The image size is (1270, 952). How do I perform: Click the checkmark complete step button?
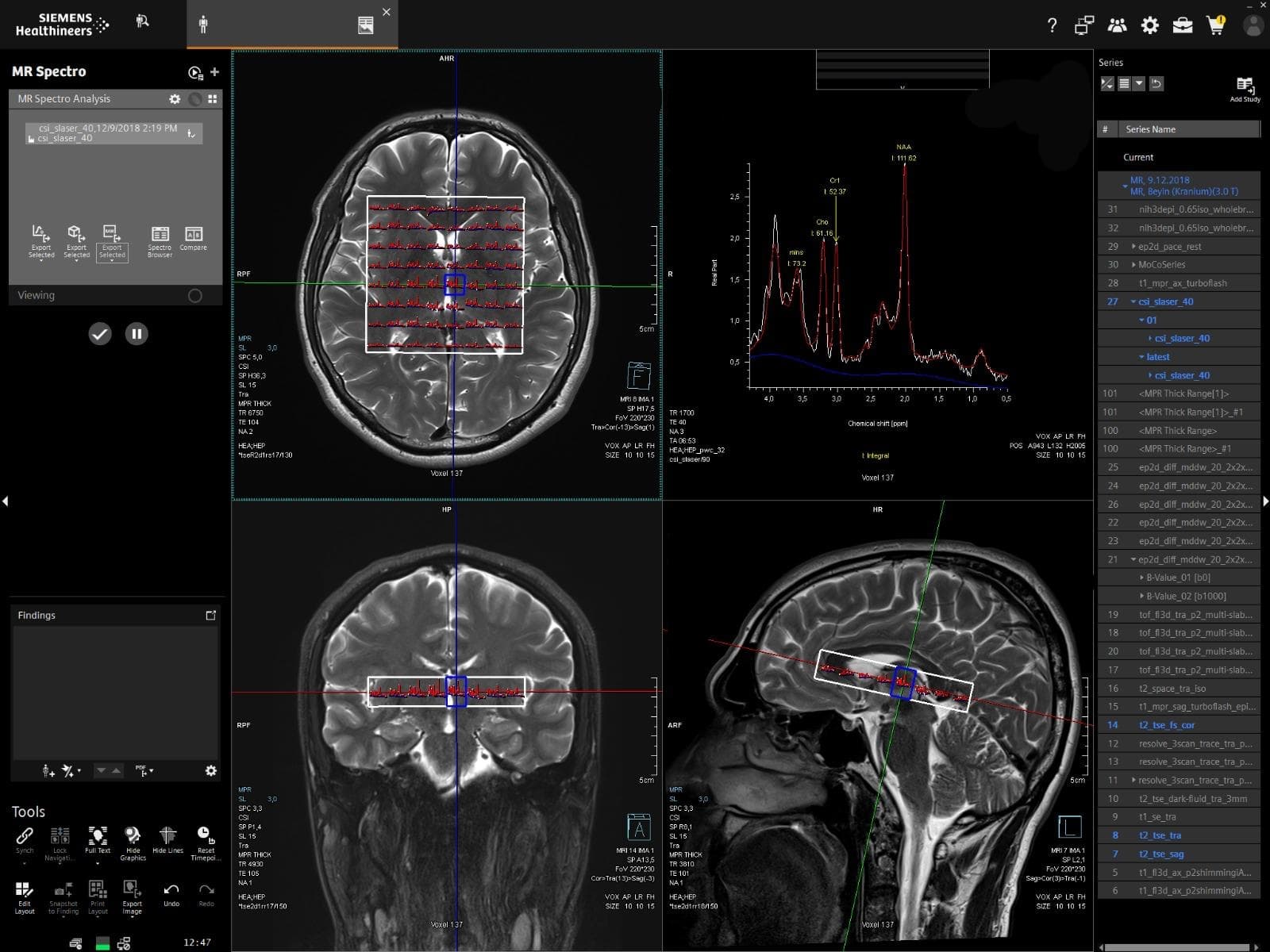(x=100, y=334)
